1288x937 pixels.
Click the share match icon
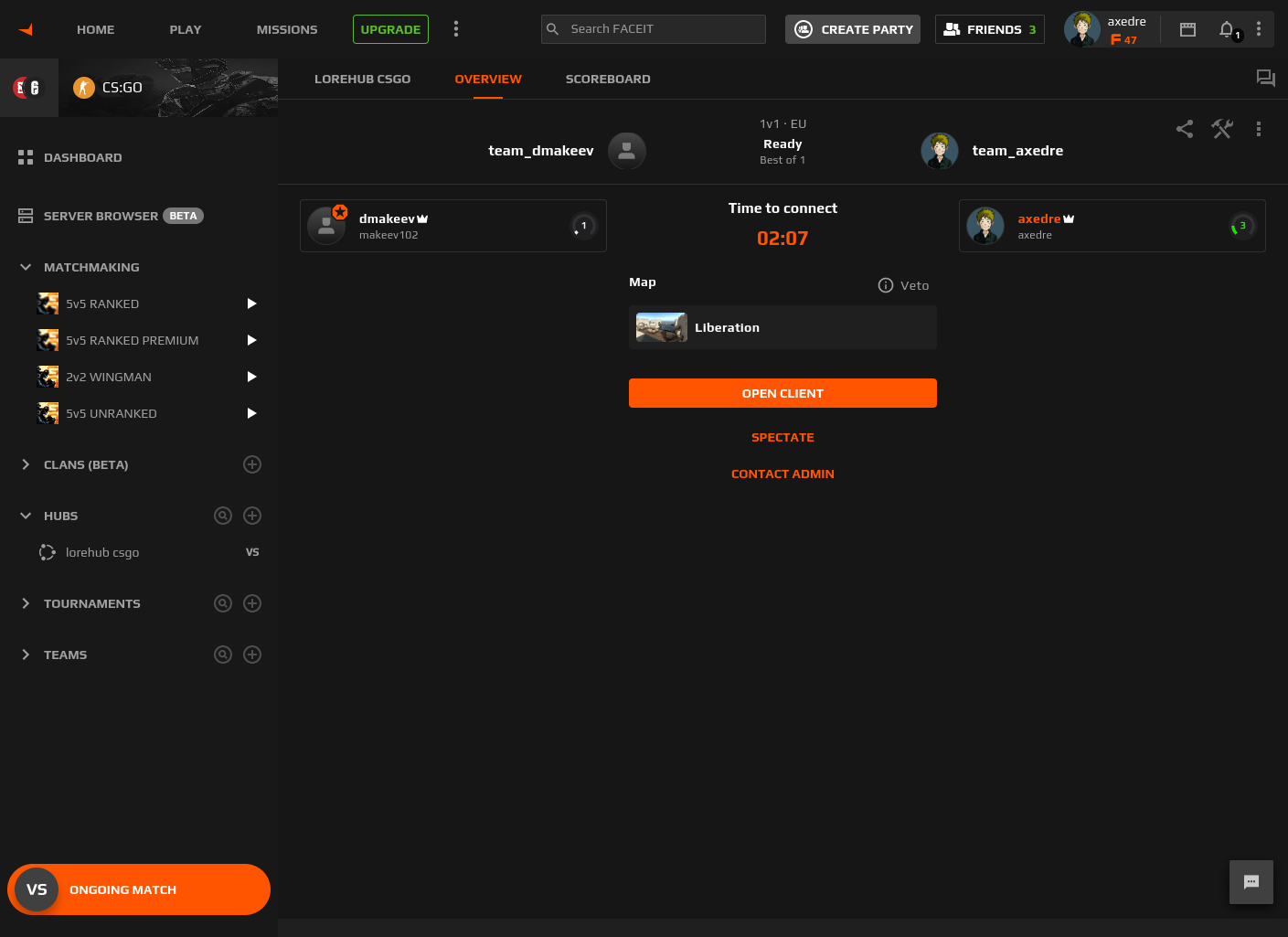pos(1185,129)
